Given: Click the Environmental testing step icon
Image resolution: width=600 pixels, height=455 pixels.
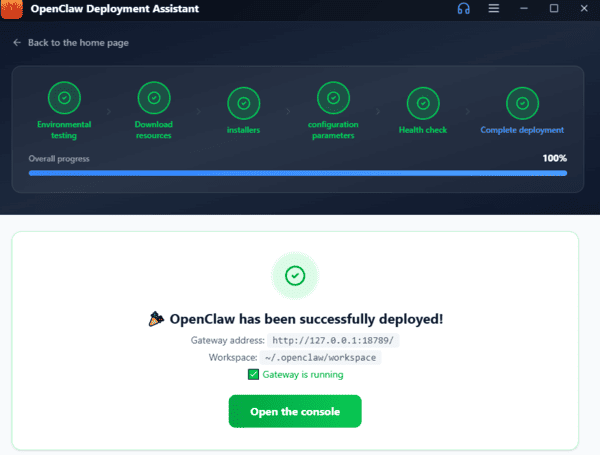Looking at the screenshot, I should pos(64,98).
